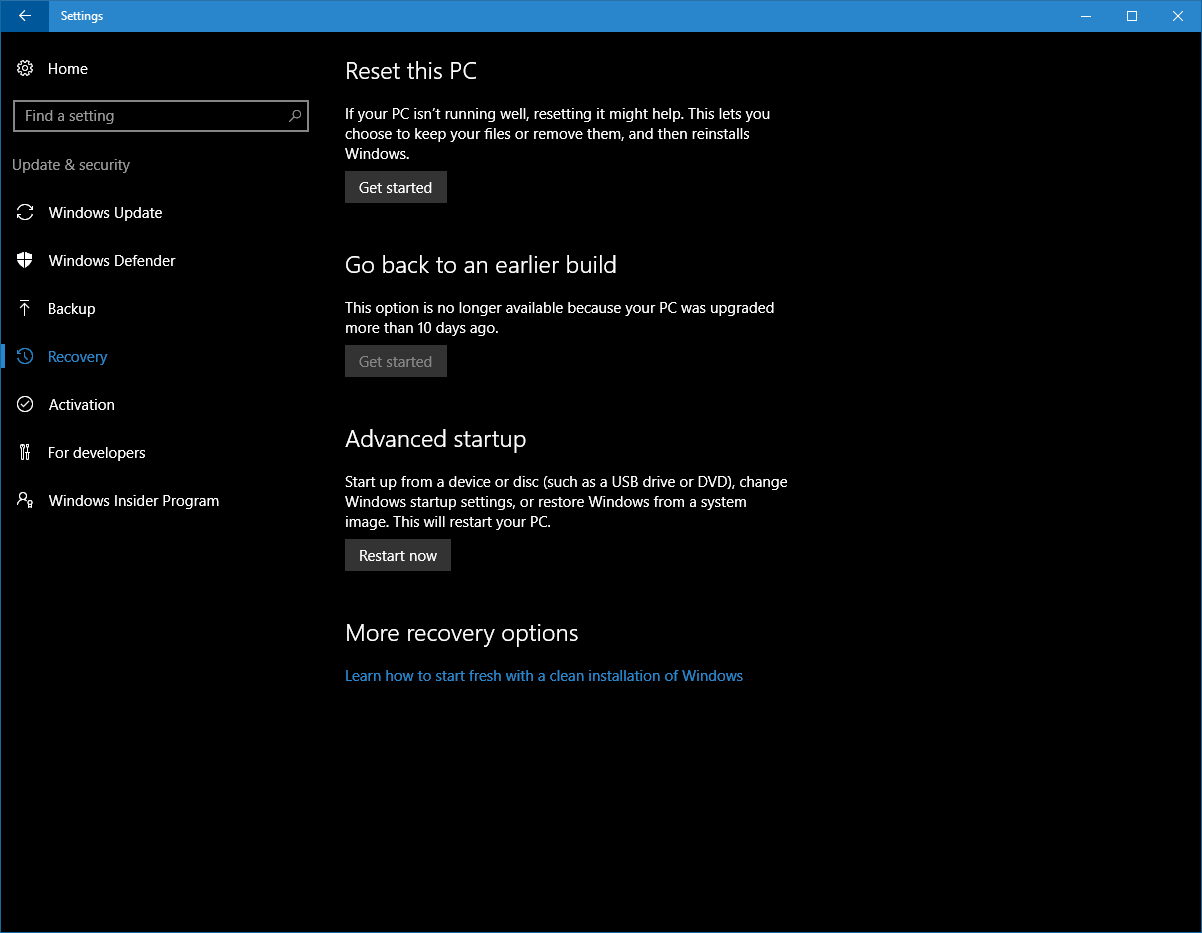Select the Backup icon in sidebar
The image size is (1202, 933).
tap(25, 308)
